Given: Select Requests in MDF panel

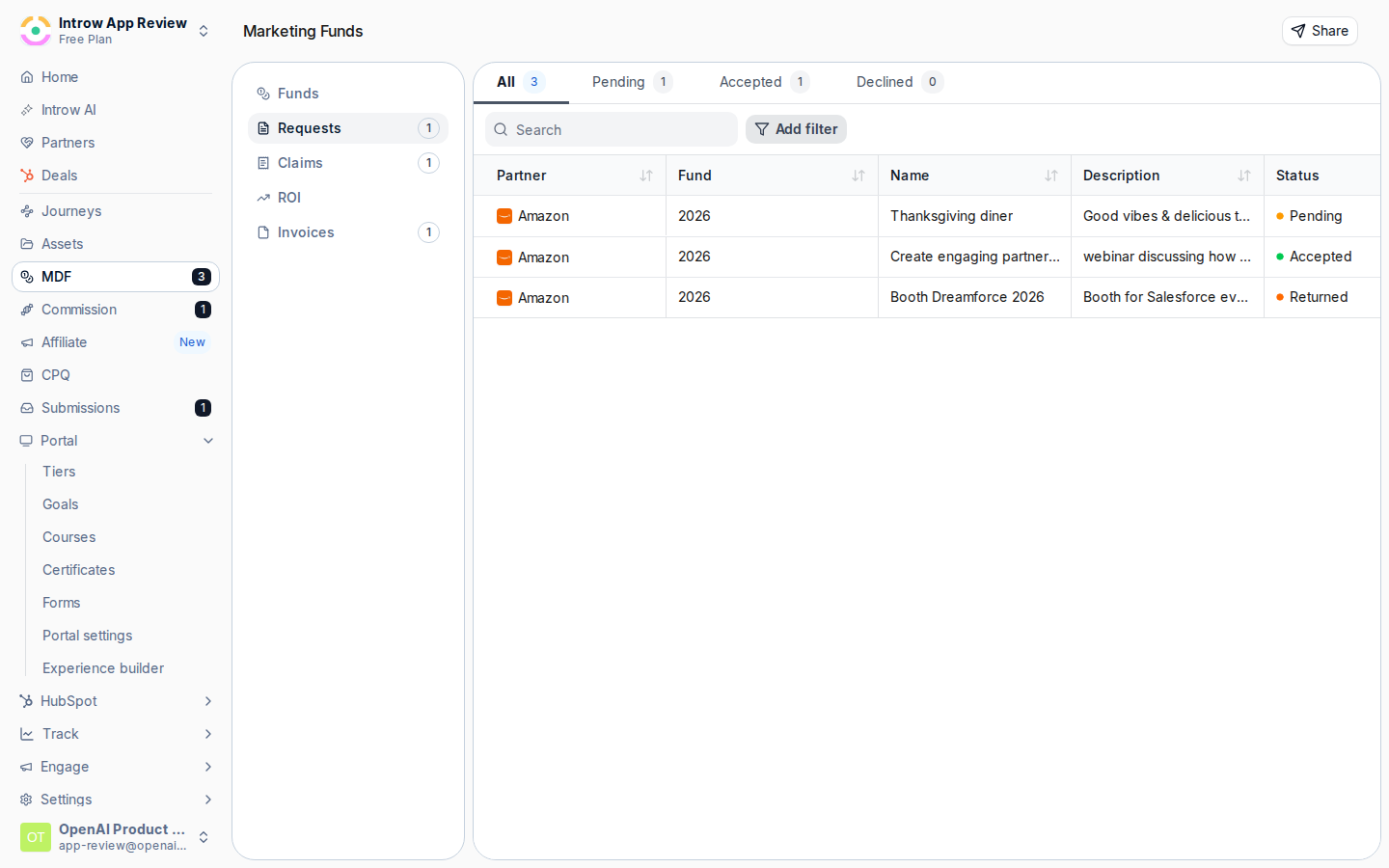Looking at the screenshot, I should (x=348, y=128).
